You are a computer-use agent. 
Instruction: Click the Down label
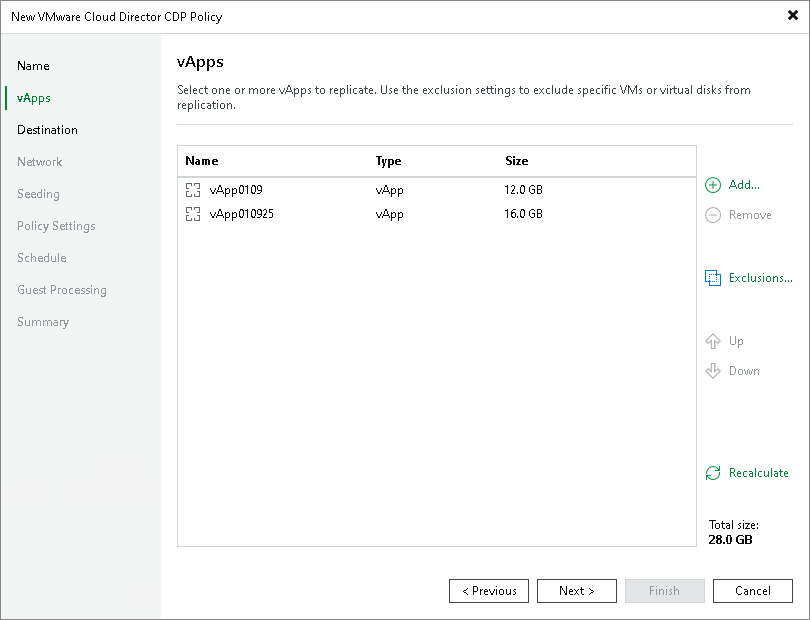[x=744, y=371]
